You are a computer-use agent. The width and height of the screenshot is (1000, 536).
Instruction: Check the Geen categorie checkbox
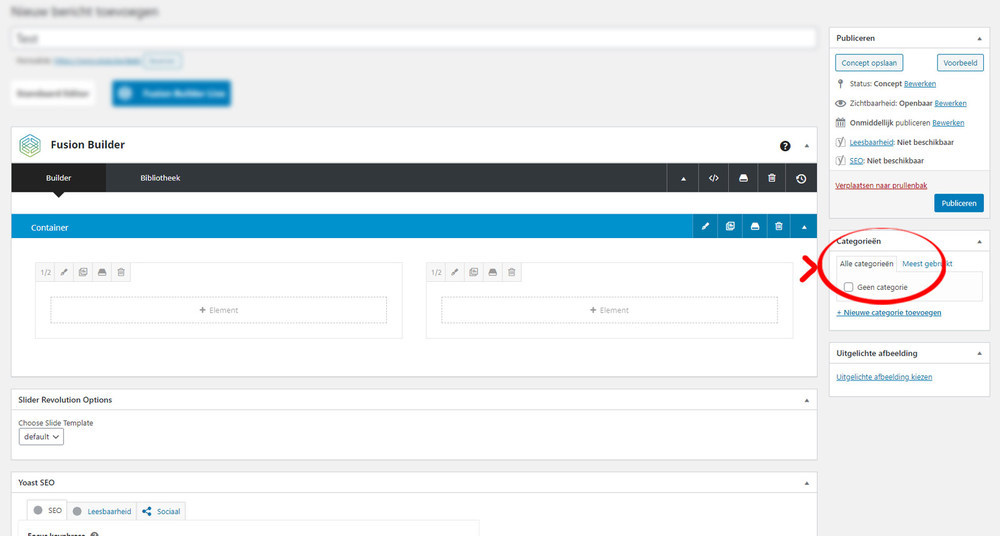(x=848, y=287)
